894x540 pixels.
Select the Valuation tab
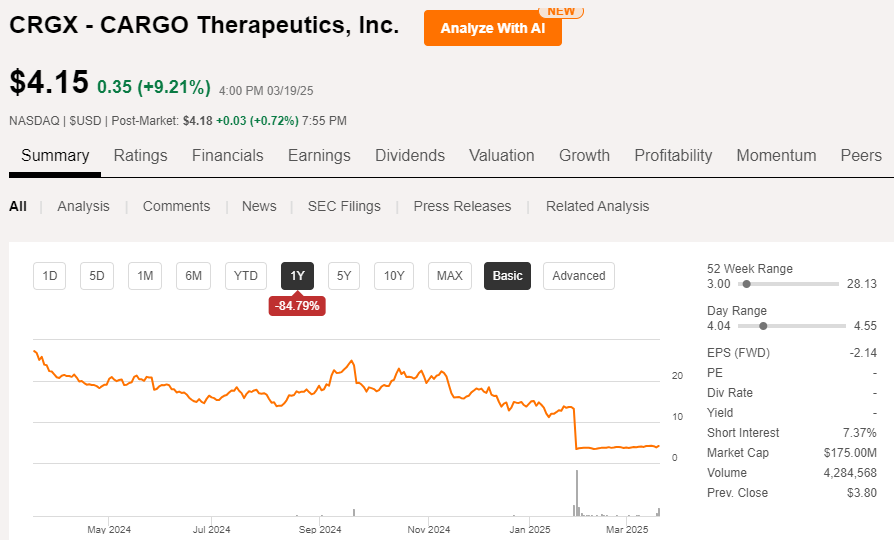click(501, 155)
